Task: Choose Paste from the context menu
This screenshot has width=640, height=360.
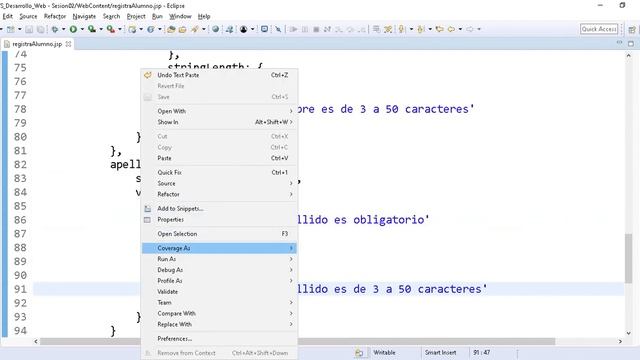Action: point(220,158)
